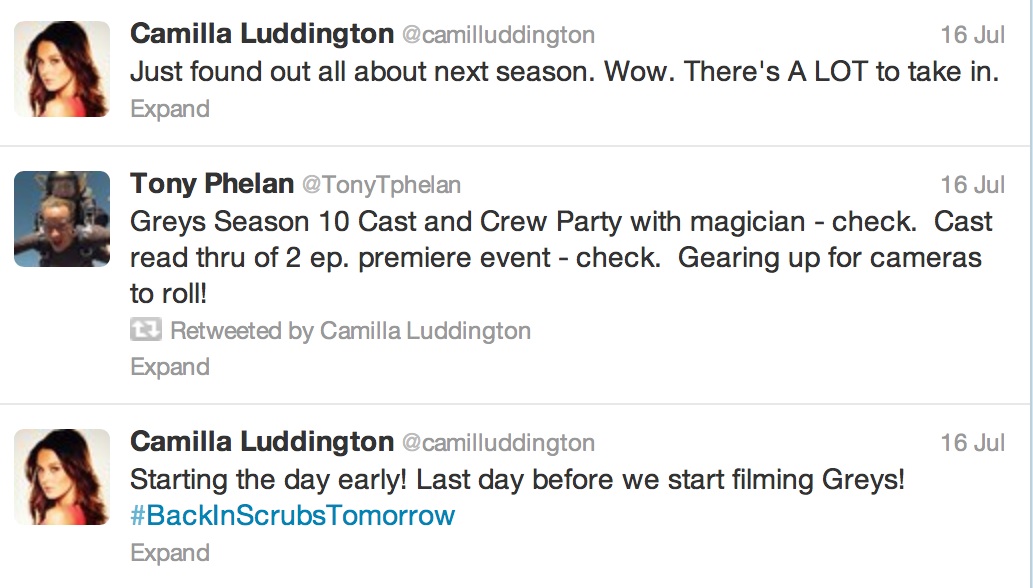The width and height of the screenshot is (1033, 588).
Task: Open the @TonyTphelan handle link
Action: point(381,185)
